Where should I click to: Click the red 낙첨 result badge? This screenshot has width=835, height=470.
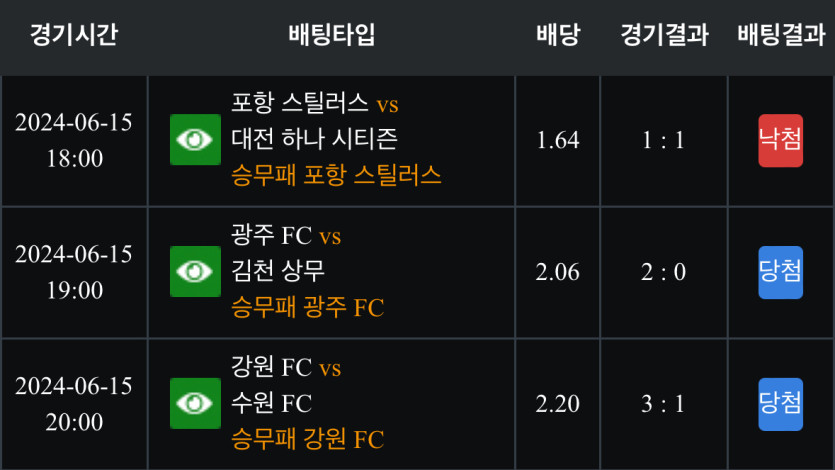(780, 140)
